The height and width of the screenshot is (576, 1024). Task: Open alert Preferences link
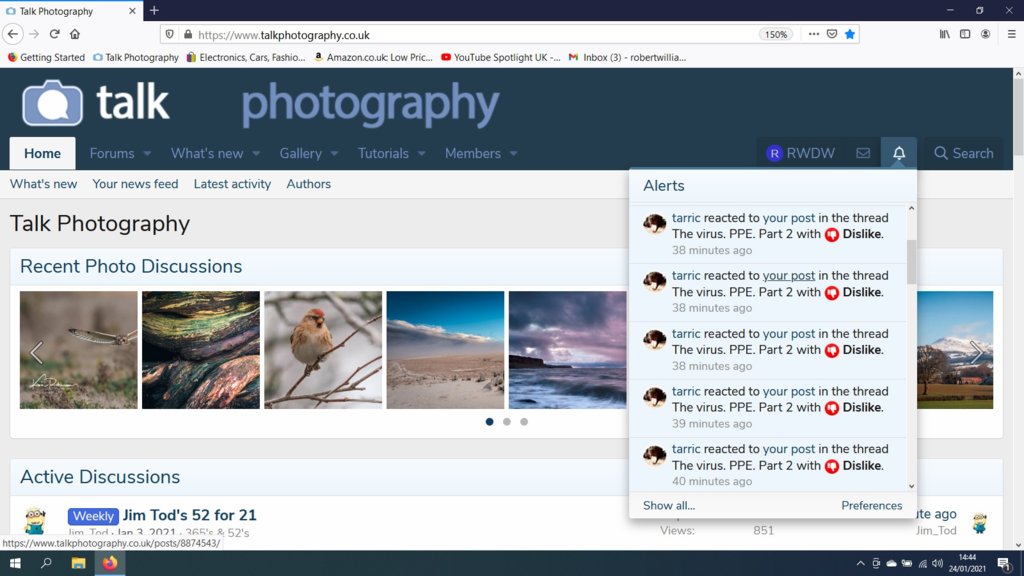(x=871, y=505)
